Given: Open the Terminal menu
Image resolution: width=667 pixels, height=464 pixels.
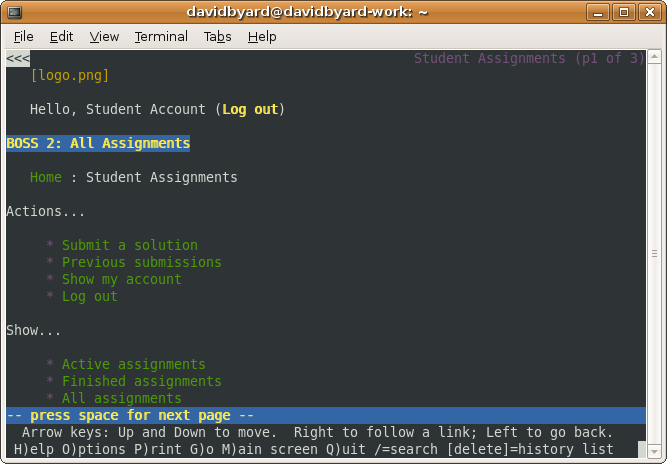Looking at the screenshot, I should click(x=161, y=36).
